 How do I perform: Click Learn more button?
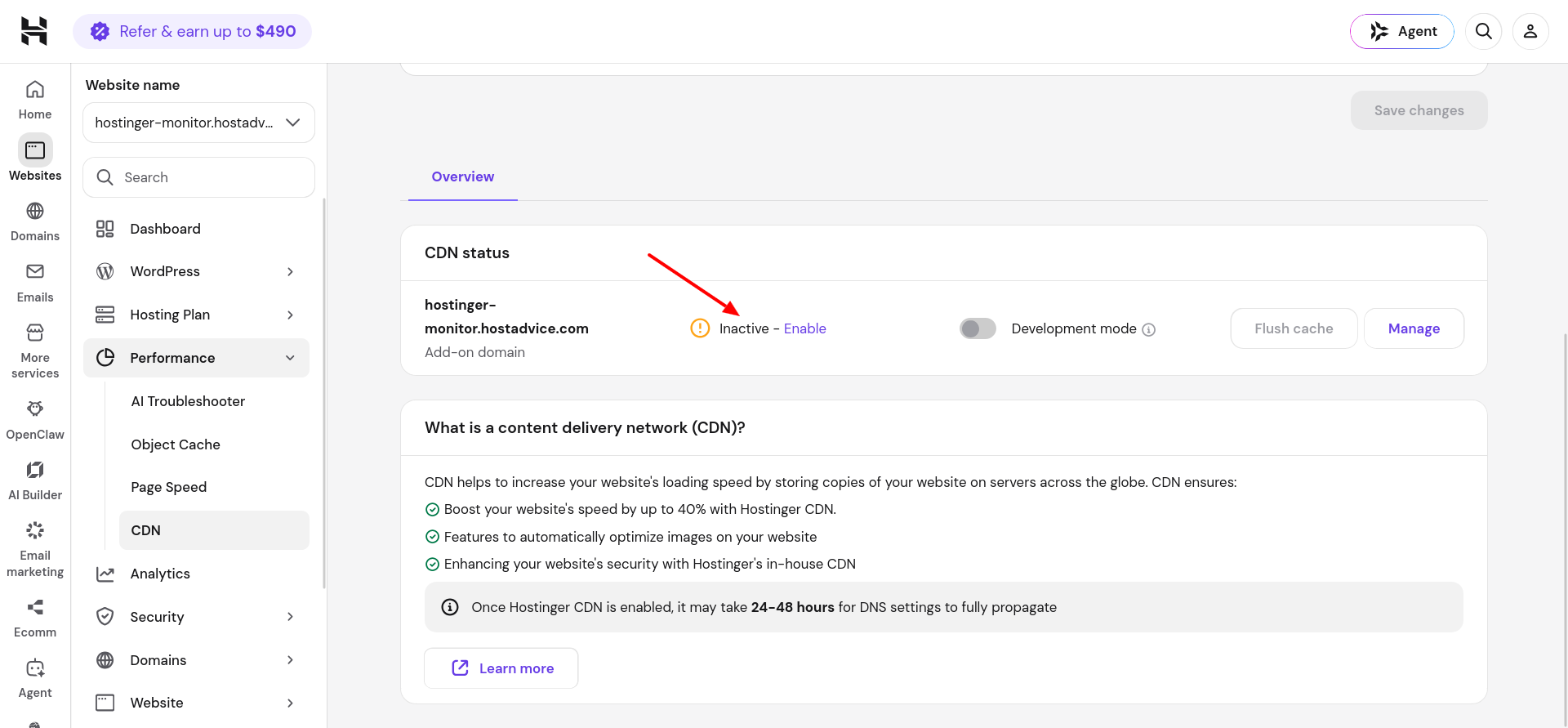[501, 668]
